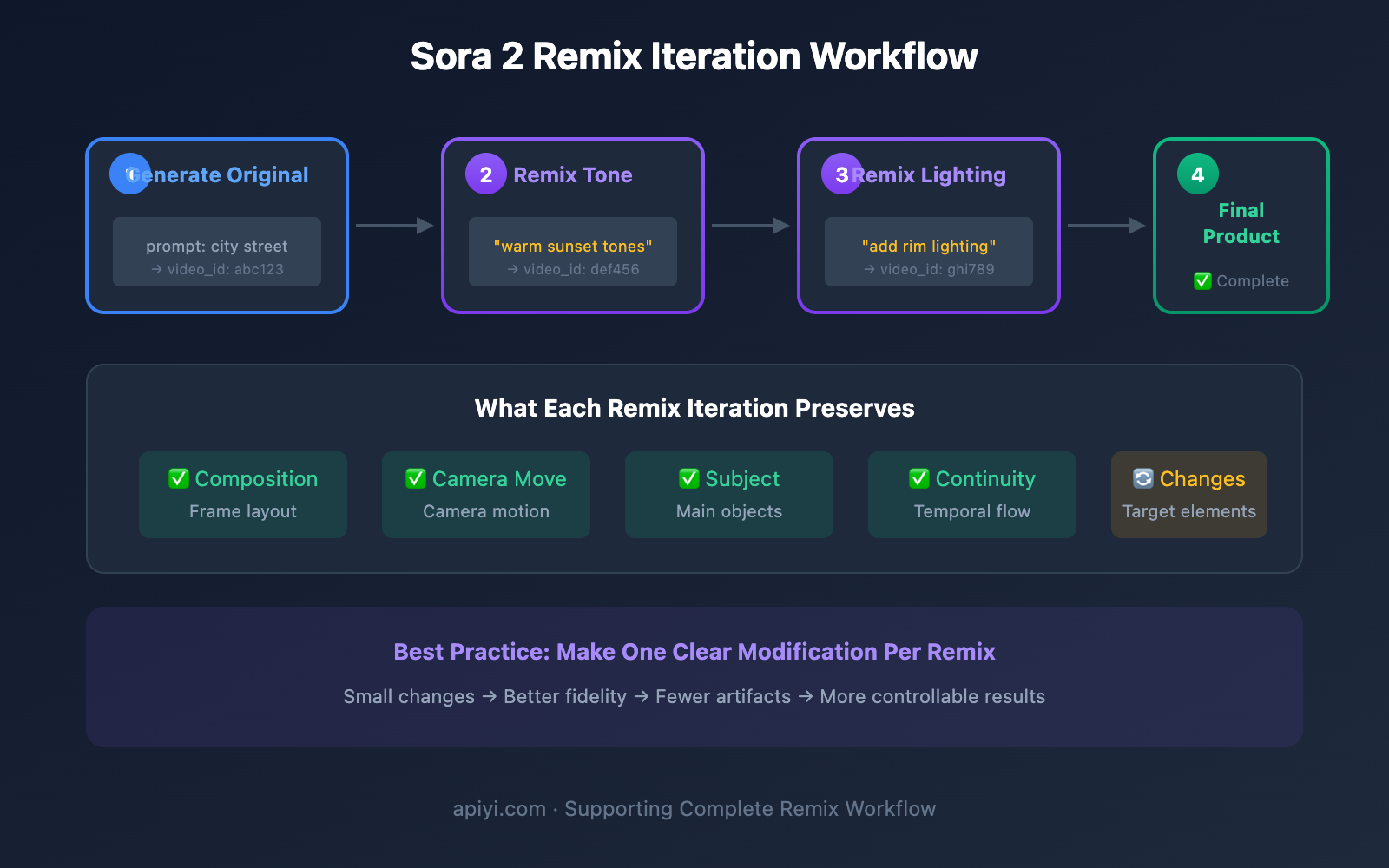Expand the arrow between Generate Original and Remix Tone
Viewport: 1389px width, 868px height.
pos(395,226)
